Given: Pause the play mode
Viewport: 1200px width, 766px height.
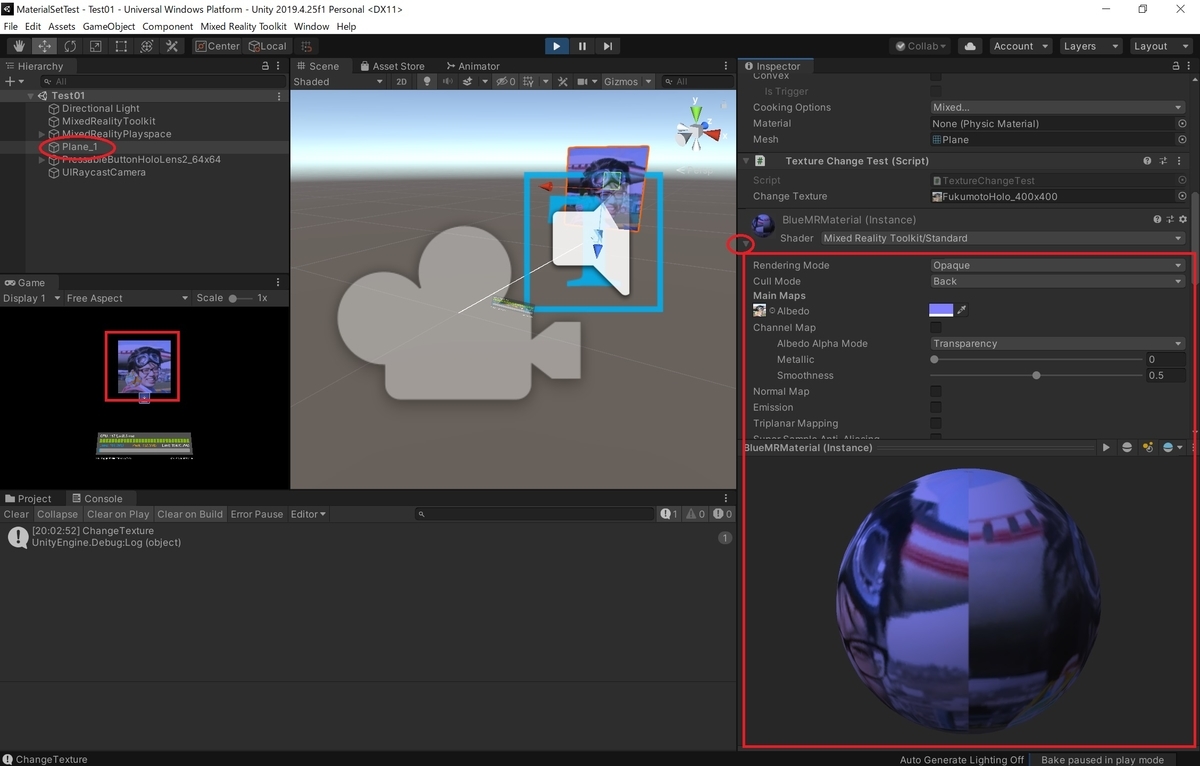Looking at the screenshot, I should pos(582,46).
